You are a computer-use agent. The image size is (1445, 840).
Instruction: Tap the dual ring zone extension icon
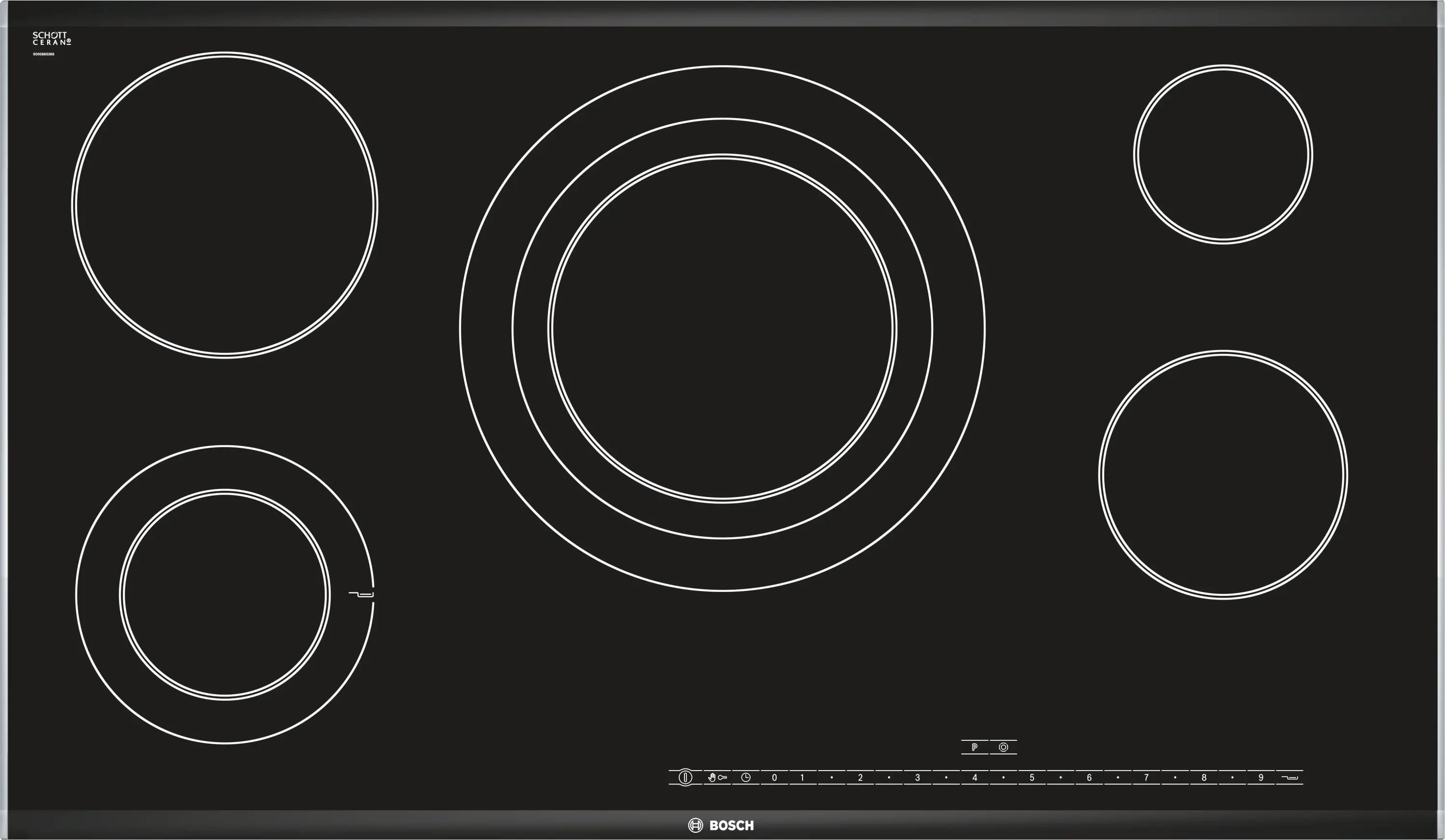[1003, 747]
